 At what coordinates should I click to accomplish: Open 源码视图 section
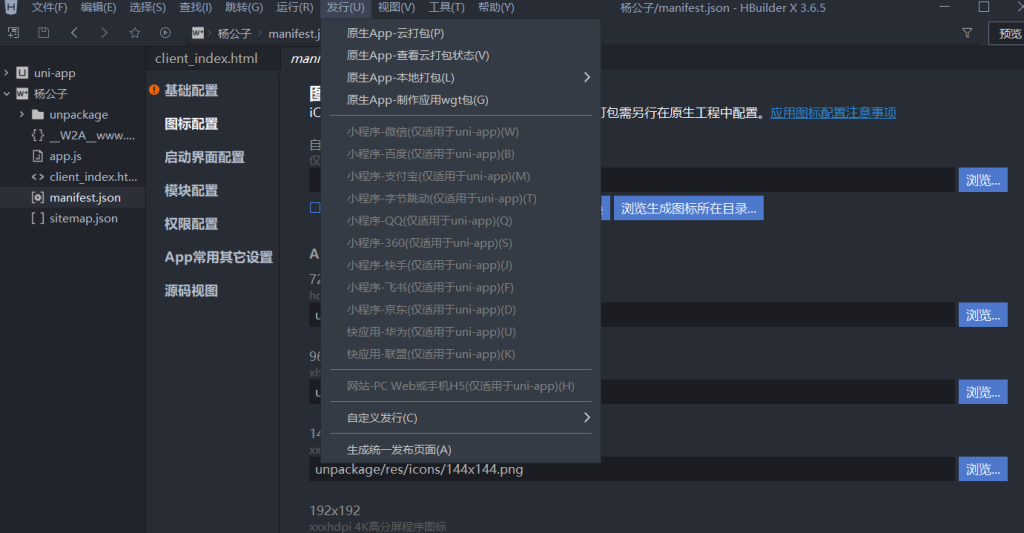[191, 290]
